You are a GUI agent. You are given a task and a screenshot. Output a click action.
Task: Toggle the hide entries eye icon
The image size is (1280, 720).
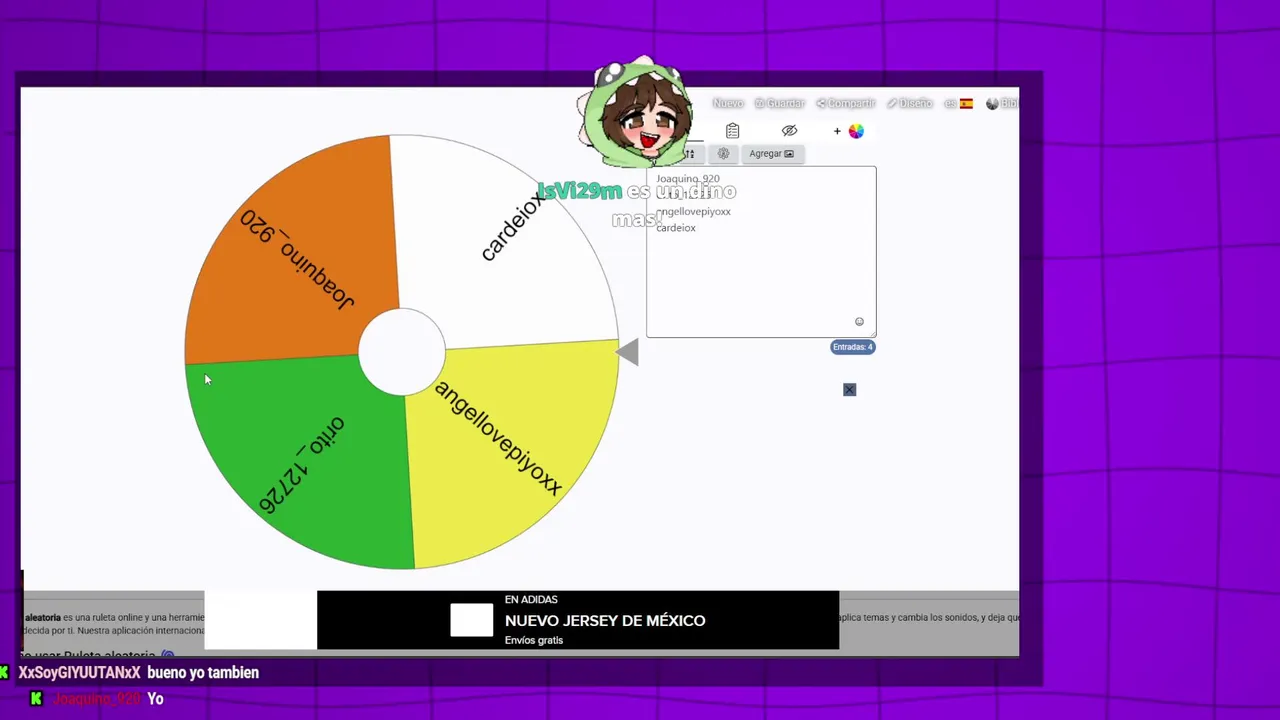(789, 131)
